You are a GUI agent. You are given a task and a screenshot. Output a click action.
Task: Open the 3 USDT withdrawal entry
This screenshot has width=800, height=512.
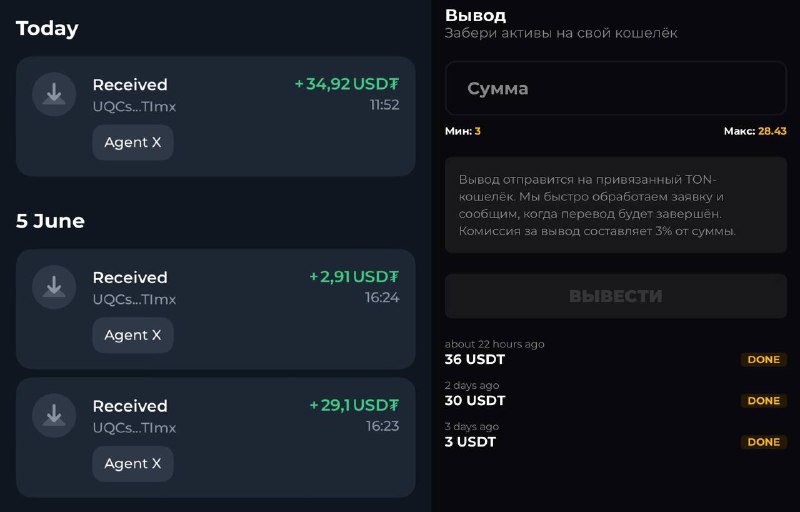click(x=616, y=435)
